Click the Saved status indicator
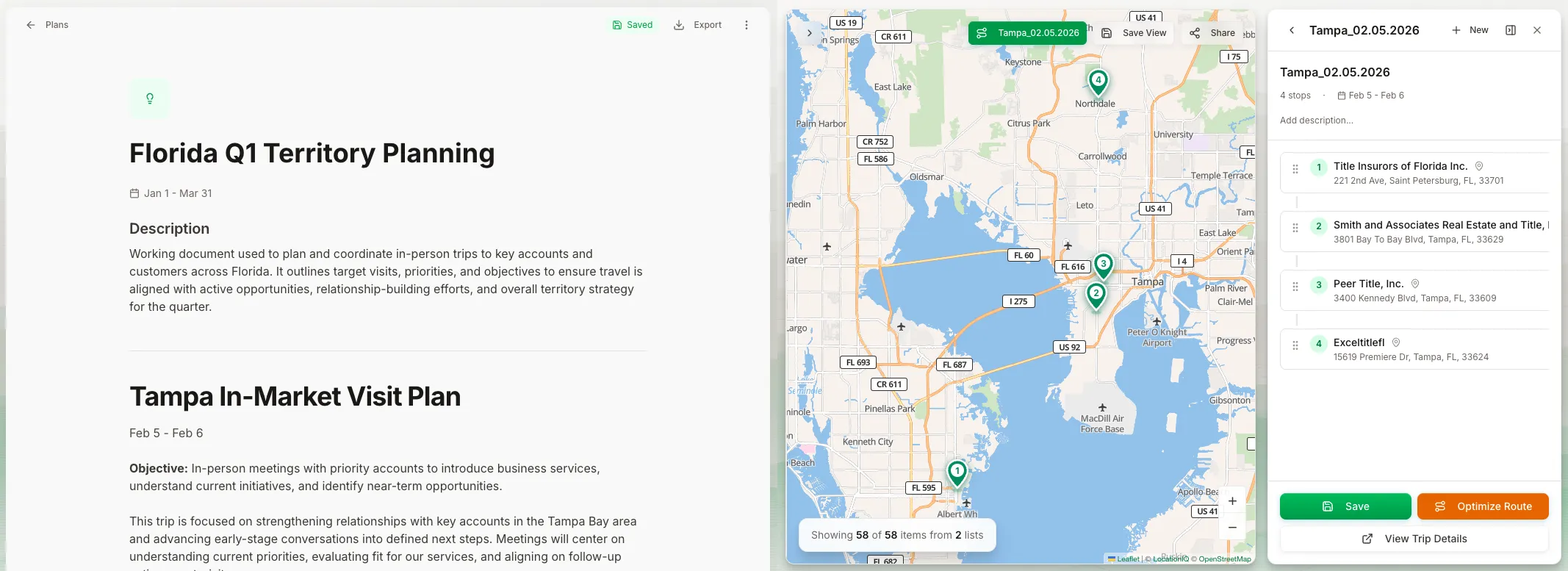 point(633,25)
